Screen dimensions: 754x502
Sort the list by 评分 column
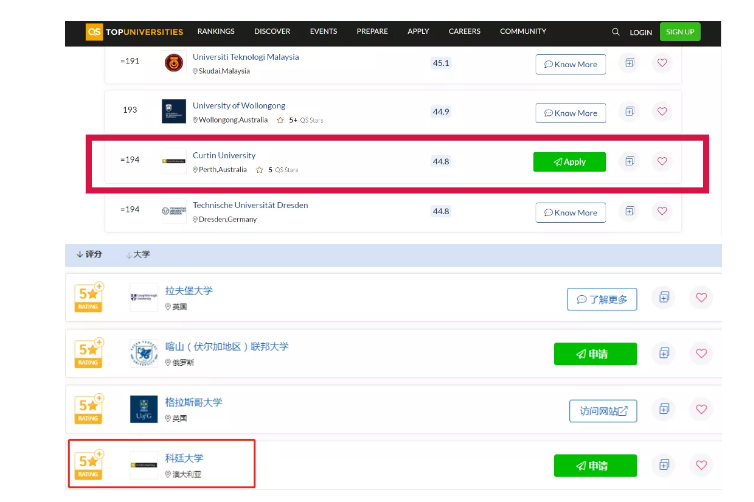pyautogui.click(x=89, y=254)
